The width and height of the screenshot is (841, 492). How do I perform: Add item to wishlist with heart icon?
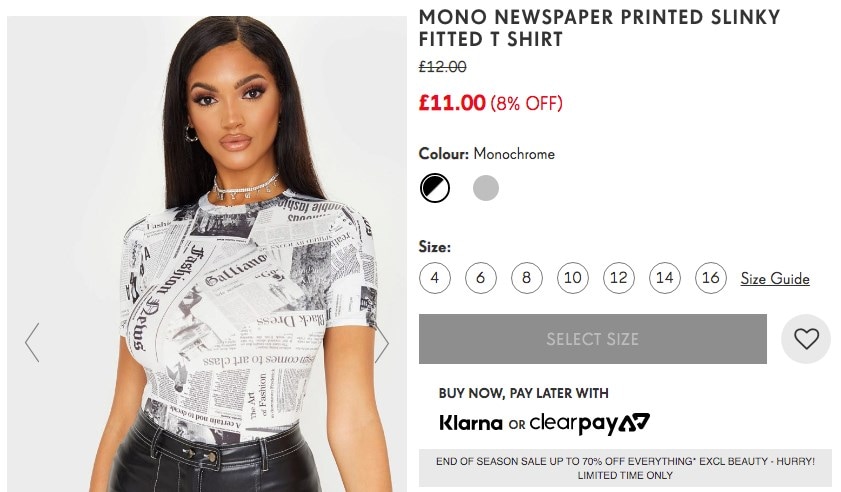(806, 339)
